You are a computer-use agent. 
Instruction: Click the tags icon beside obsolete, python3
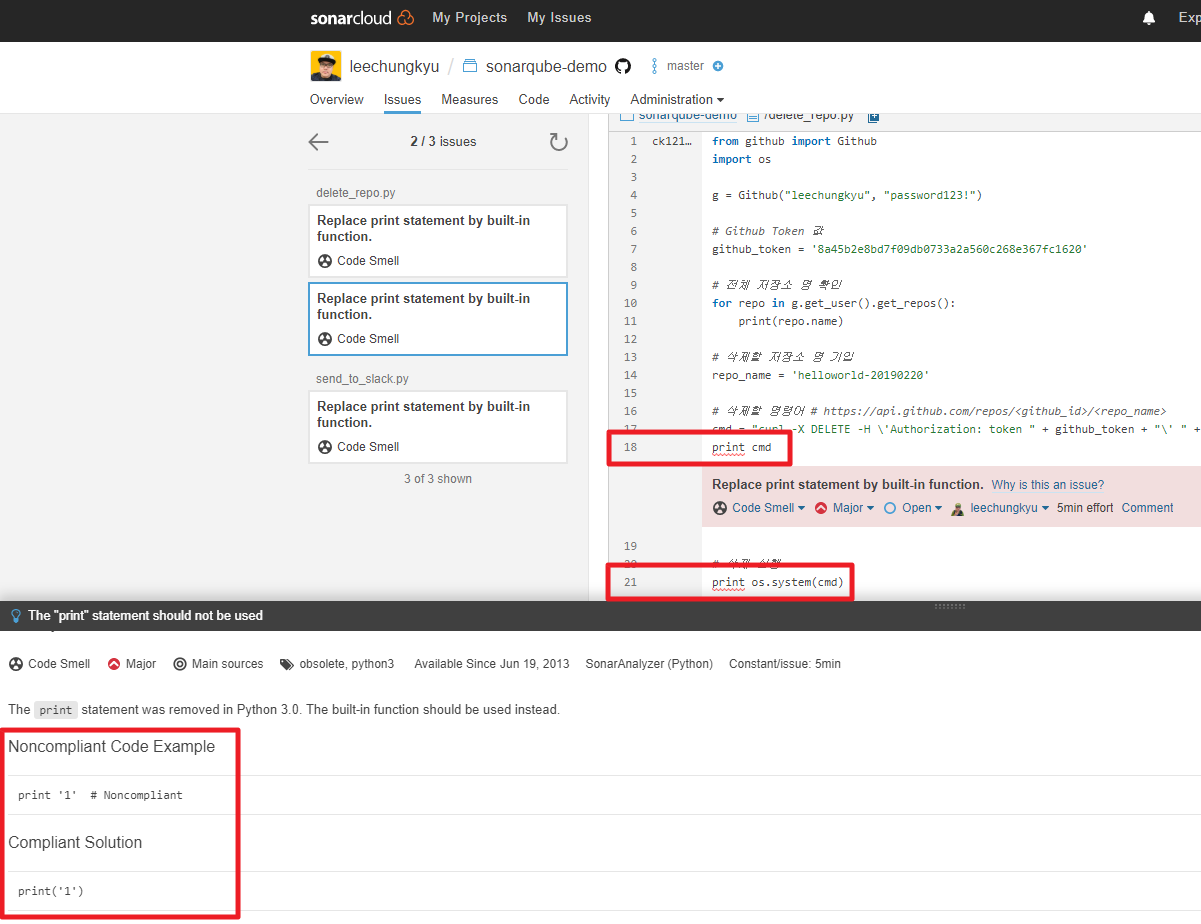tap(287, 664)
